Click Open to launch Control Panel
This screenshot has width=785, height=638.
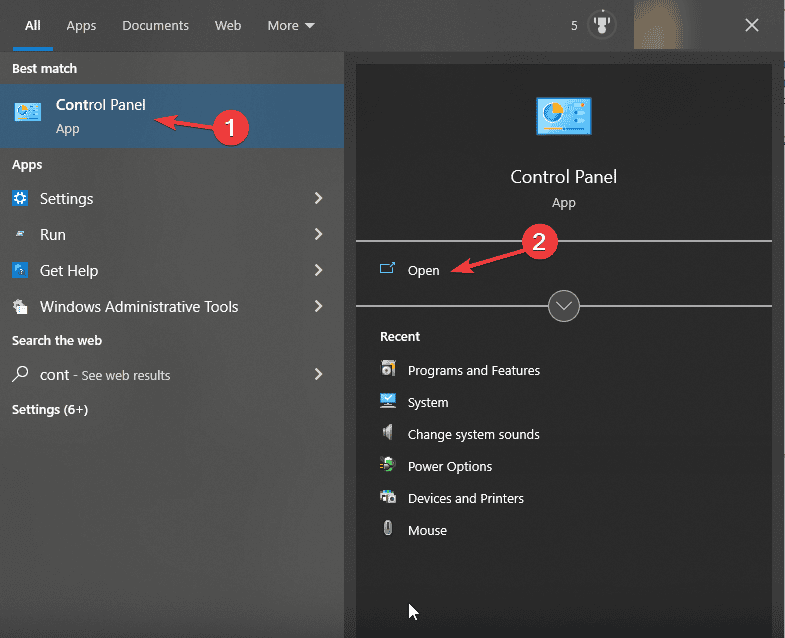pos(424,270)
